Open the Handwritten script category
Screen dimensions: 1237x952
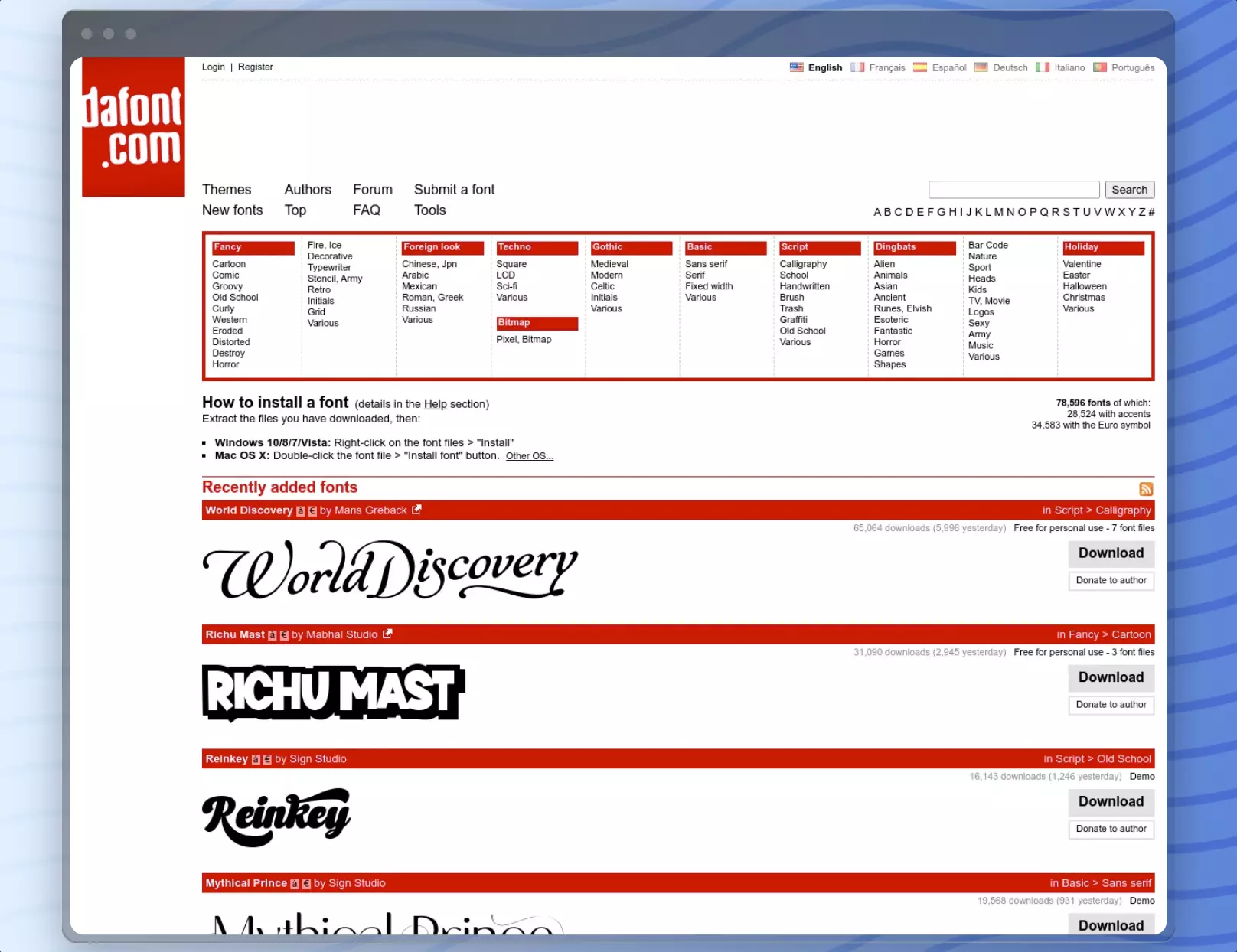(x=805, y=286)
